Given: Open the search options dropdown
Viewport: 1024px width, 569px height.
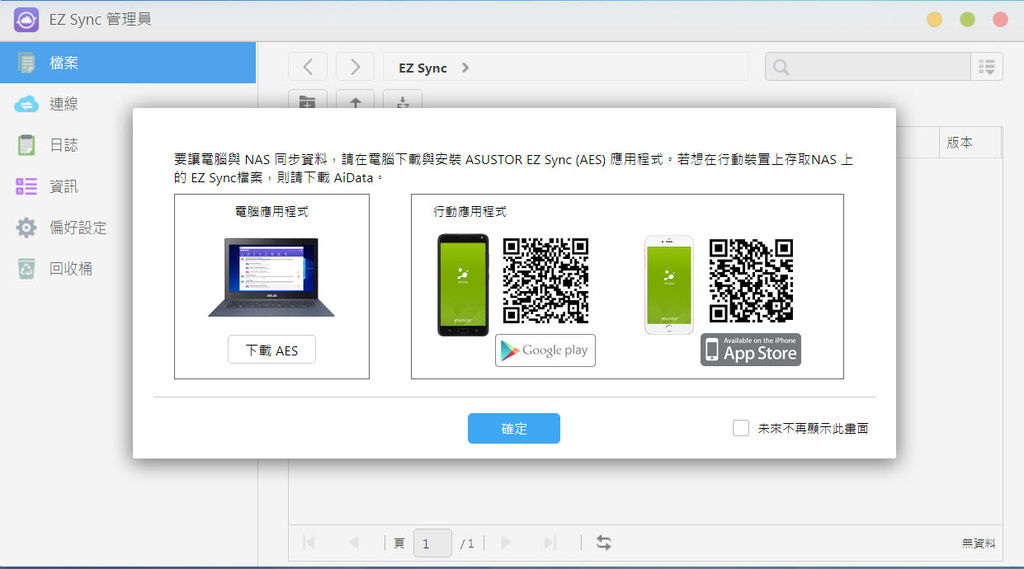Looking at the screenshot, I should point(986,67).
